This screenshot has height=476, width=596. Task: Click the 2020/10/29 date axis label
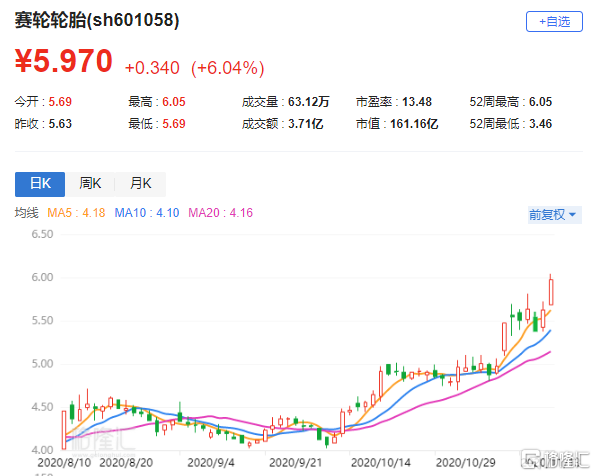(466, 463)
